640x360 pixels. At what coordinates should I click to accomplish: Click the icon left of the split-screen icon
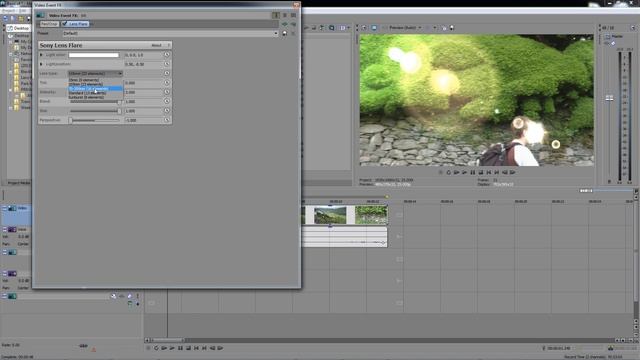(x=364, y=28)
